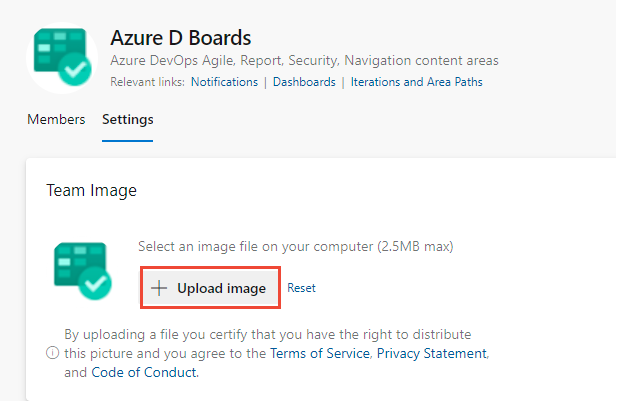Select the Team Image preview thumbnail
Image resolution: width=617 pixels, height=401 pixels.
83,271
